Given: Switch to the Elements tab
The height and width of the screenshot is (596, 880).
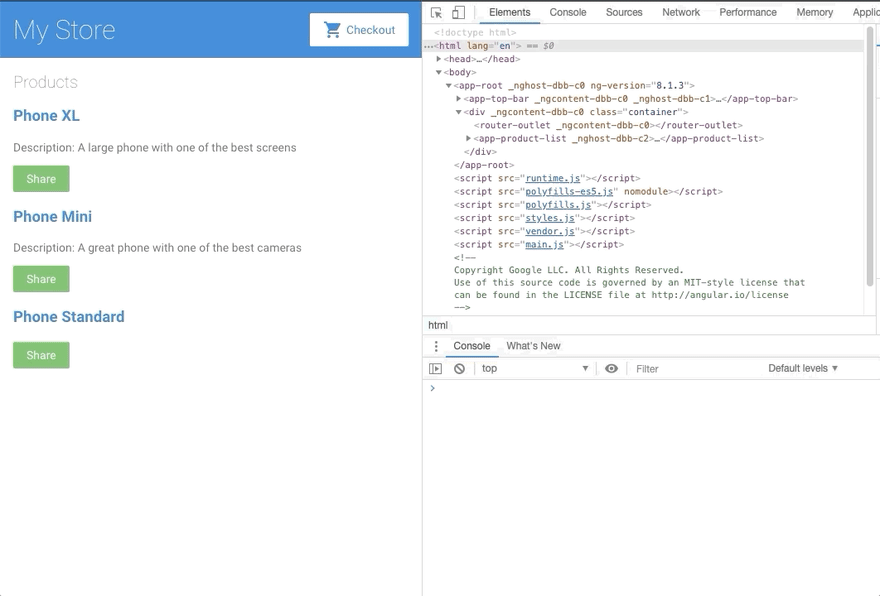Looking at the screenshot, I should [510, 12].
